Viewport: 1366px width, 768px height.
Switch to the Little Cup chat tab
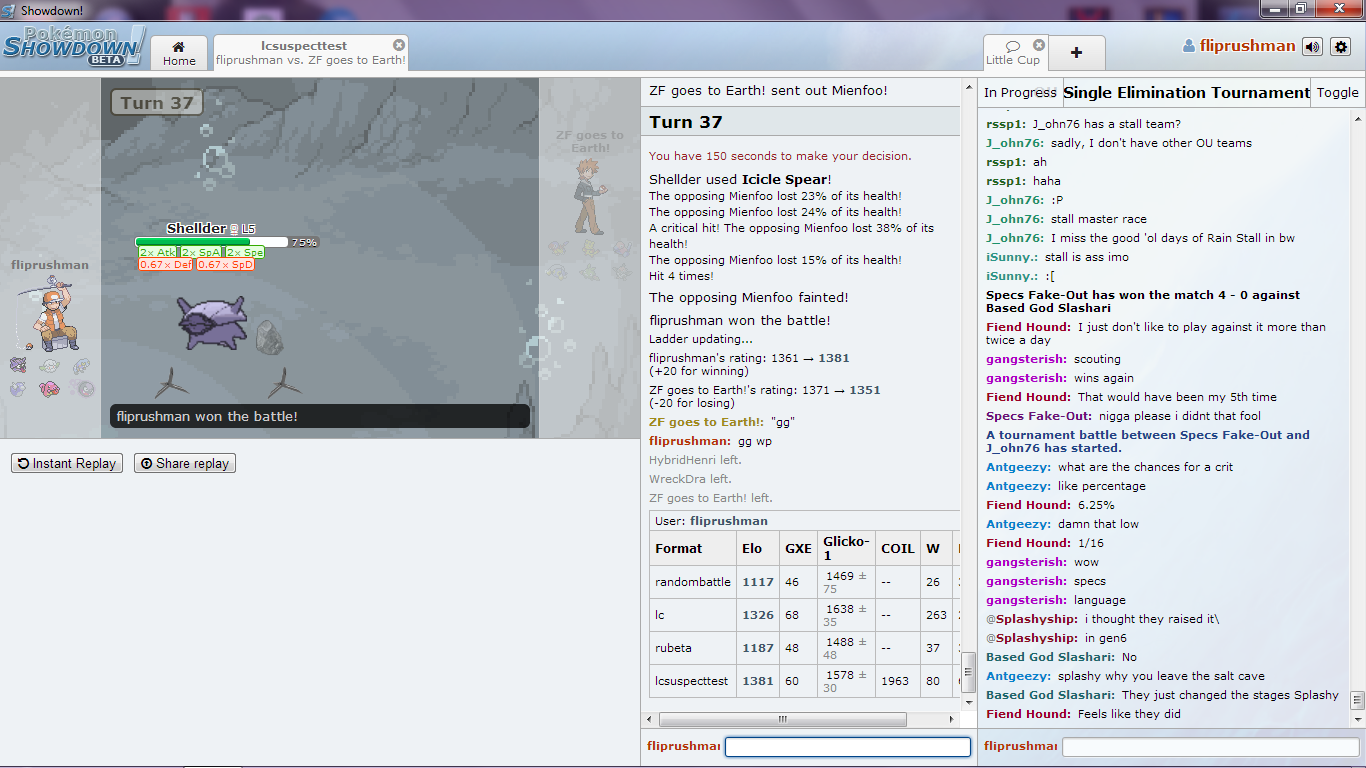click(x=1012, y=53)
